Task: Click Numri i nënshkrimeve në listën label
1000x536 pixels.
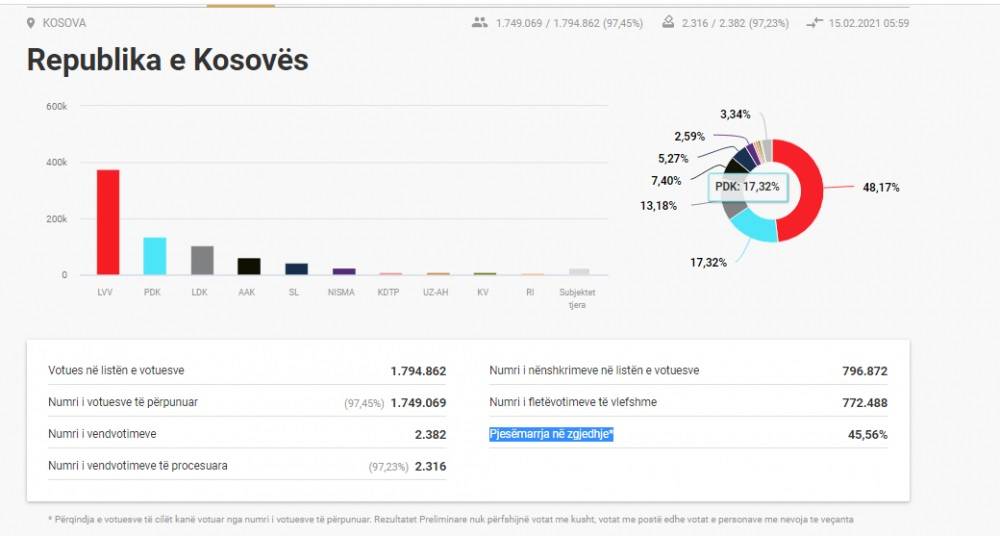Action: click(x=594, y=370)
